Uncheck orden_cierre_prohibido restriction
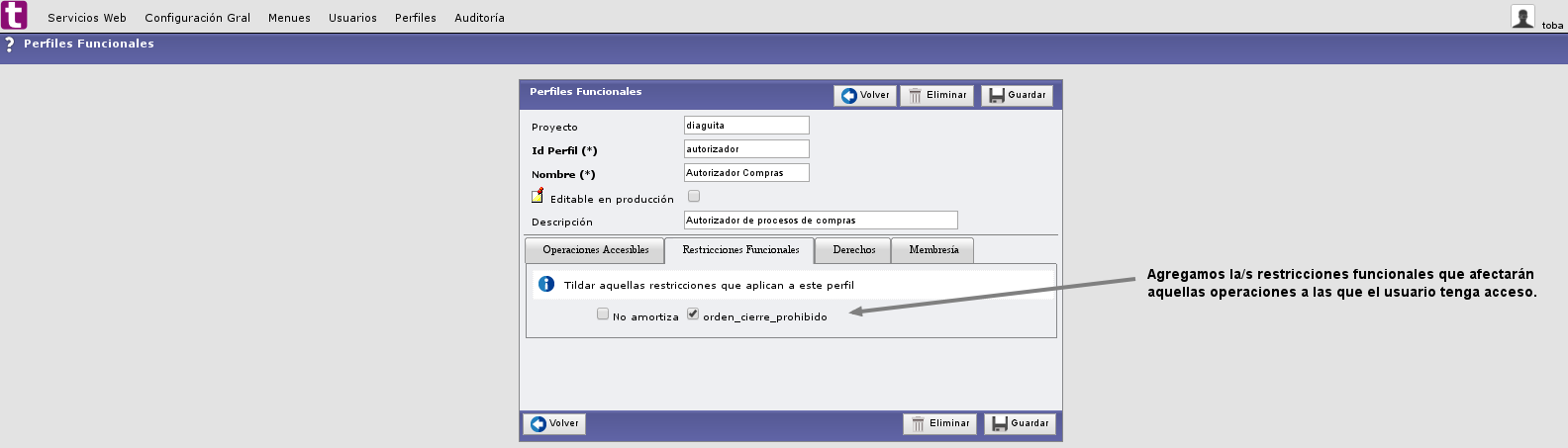This screenshot has height=448, width=1568. [x=693, y=314]
